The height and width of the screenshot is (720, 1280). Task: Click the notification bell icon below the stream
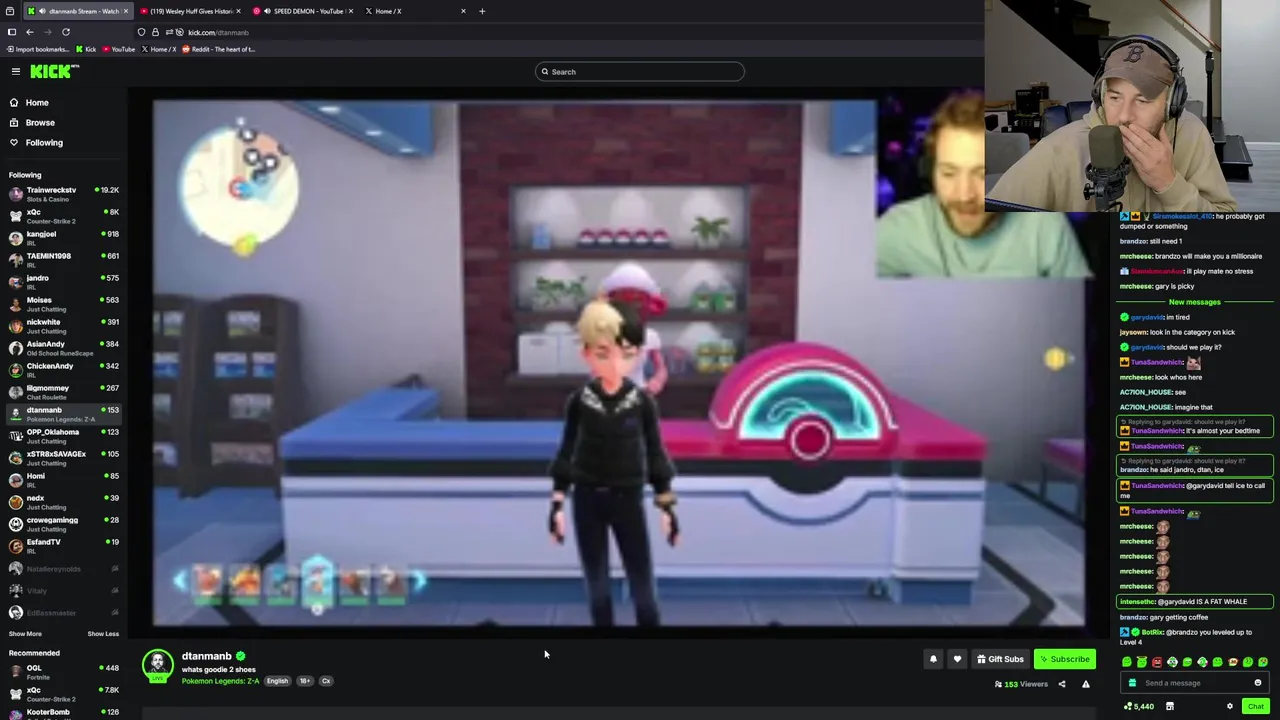coord(933,659)
